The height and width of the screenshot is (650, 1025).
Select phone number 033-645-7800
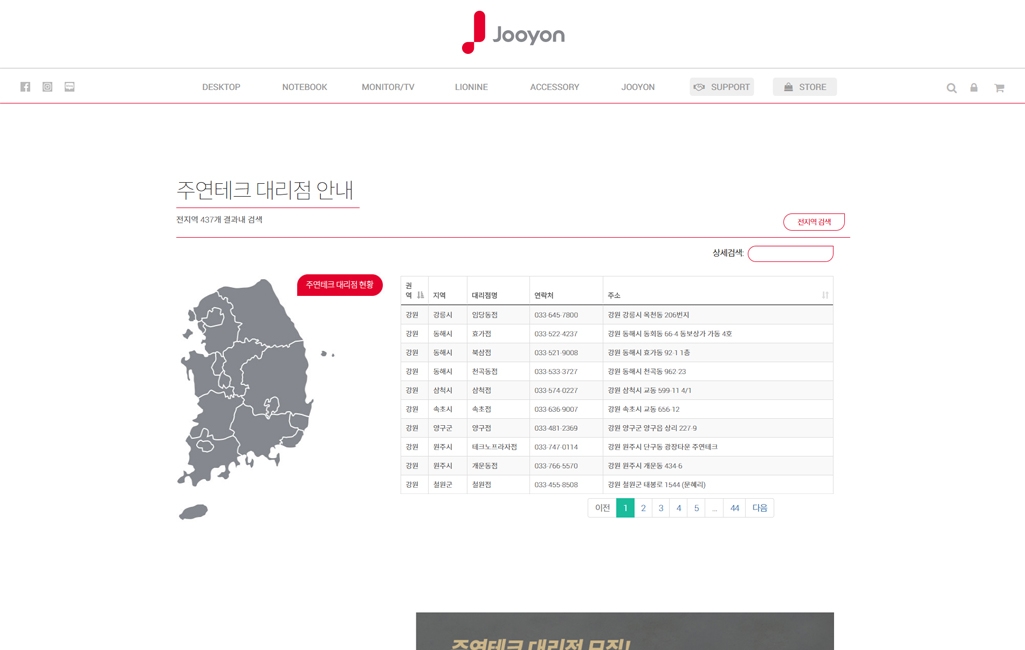click(556, 315)
